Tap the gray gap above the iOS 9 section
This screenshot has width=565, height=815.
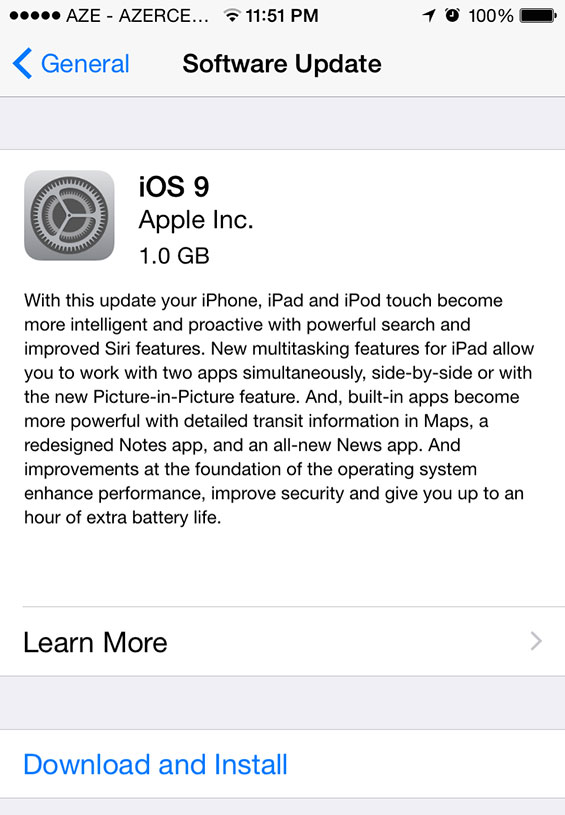tap(282, 123)
